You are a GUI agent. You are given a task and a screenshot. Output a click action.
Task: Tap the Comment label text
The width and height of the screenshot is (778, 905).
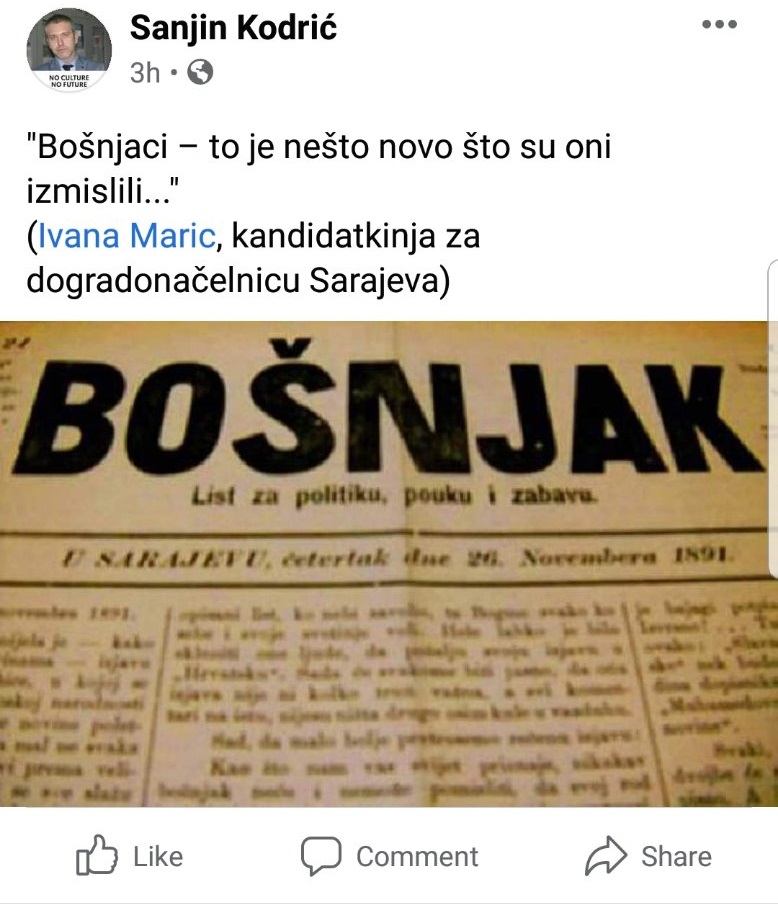tap(417, 857)
